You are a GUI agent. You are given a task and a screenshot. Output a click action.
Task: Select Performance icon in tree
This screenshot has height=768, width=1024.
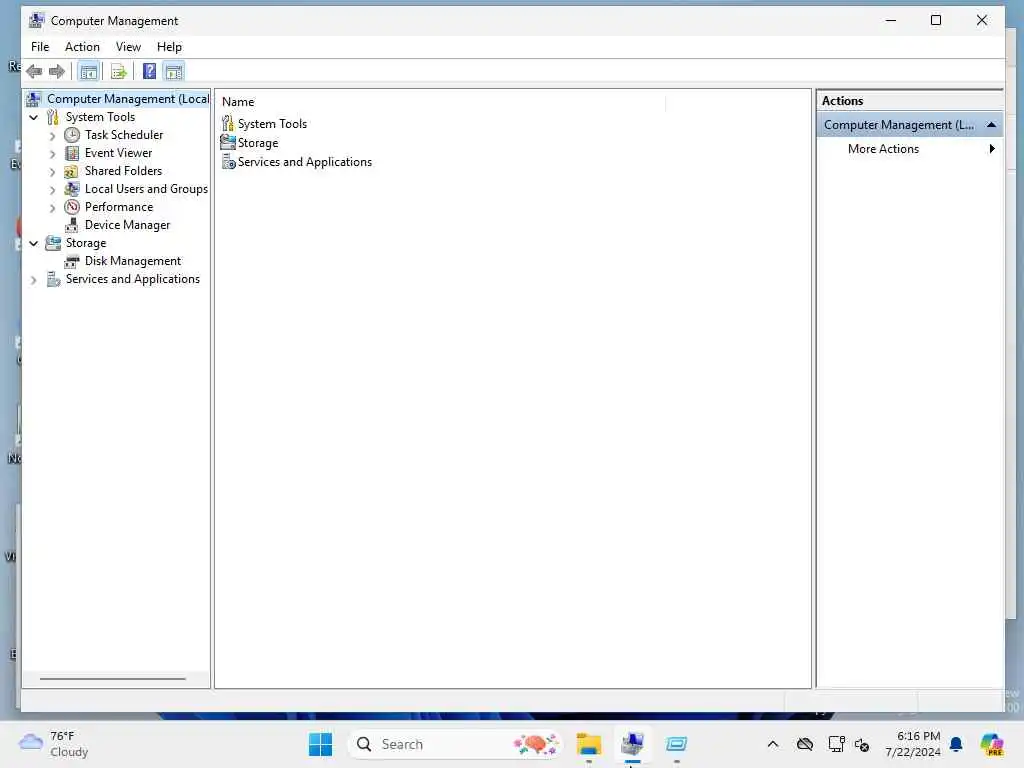point(72,207)
